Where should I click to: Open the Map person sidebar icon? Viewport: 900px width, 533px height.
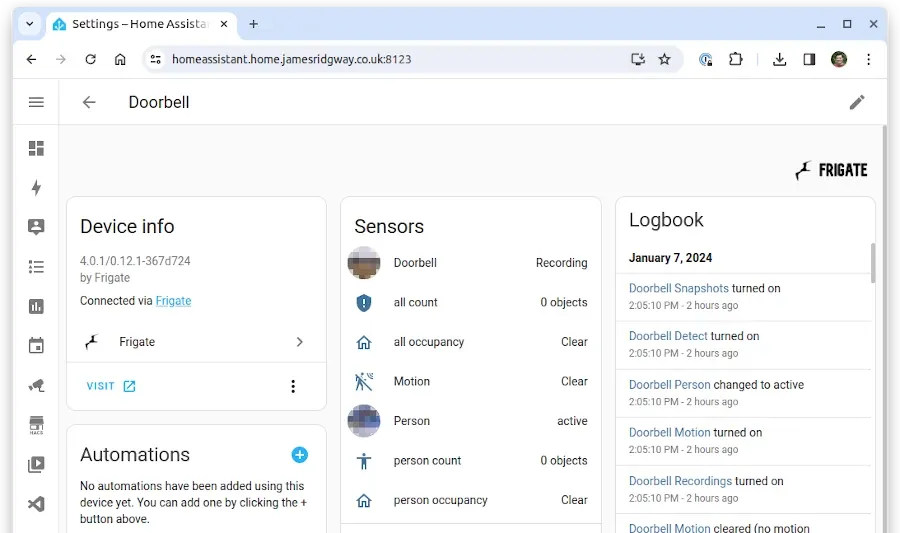[x=36, y=227]
